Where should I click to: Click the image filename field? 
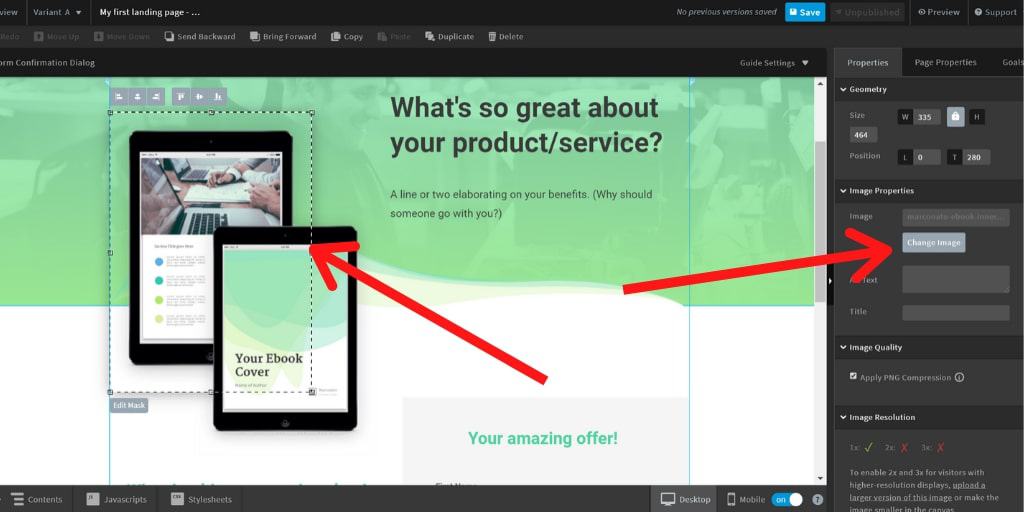[955, 217]
